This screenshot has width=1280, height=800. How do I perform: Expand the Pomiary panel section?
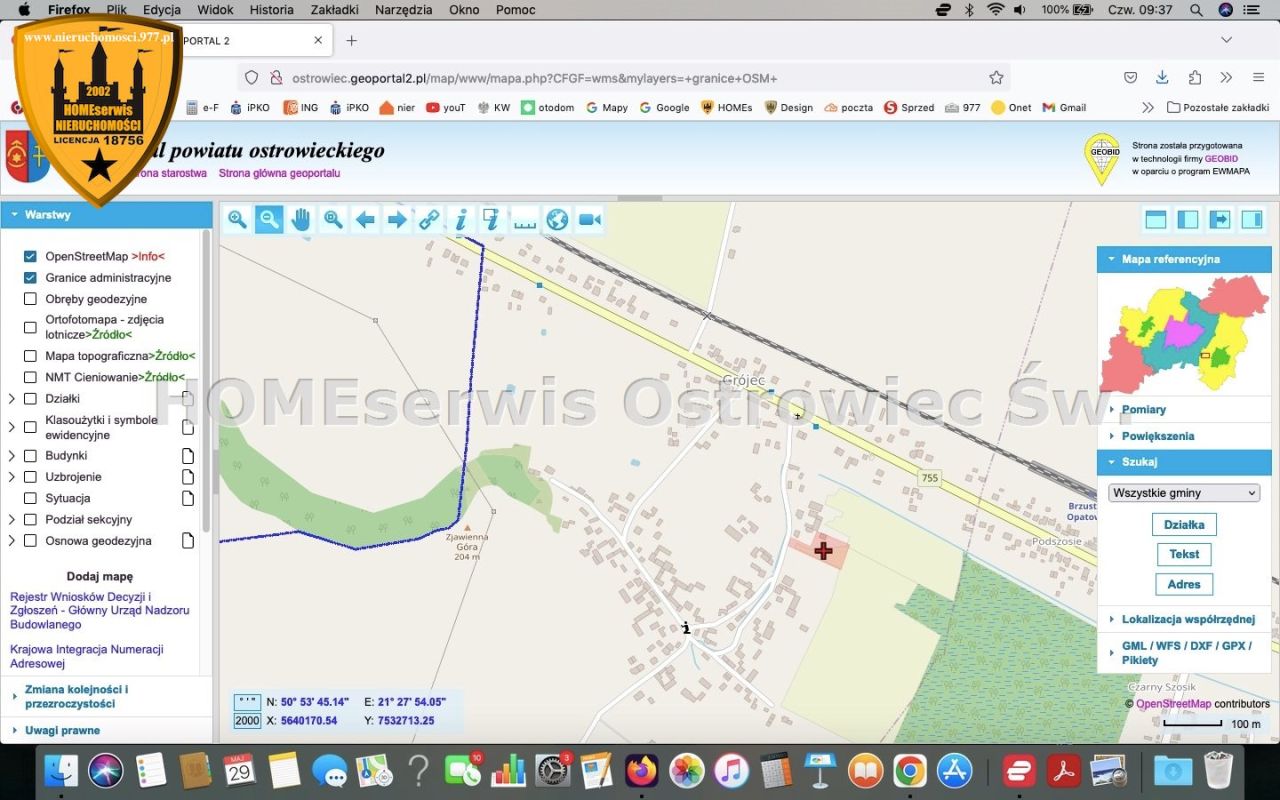(1184, 409)
